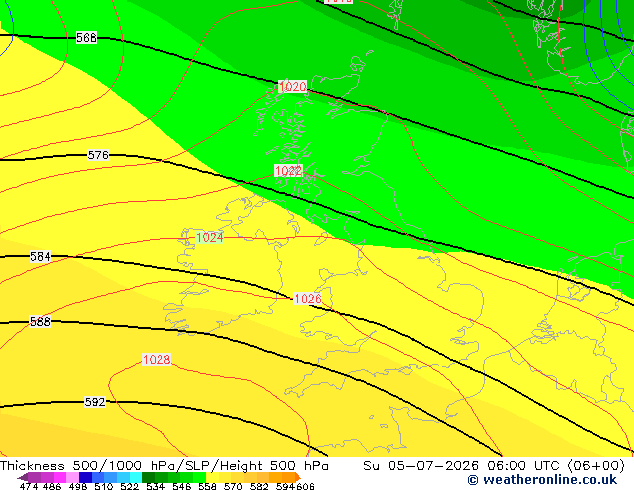
Task: Click the map title 'Thickness 500/1000 hPa/SLP/Height 500 hPa'
Action: pyautogui.click(x=164, y=466)
